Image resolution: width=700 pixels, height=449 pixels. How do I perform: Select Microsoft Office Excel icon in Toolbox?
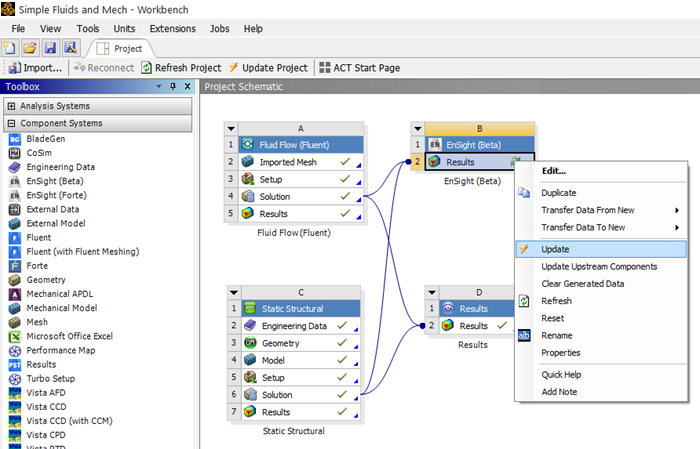coord(15,337)
